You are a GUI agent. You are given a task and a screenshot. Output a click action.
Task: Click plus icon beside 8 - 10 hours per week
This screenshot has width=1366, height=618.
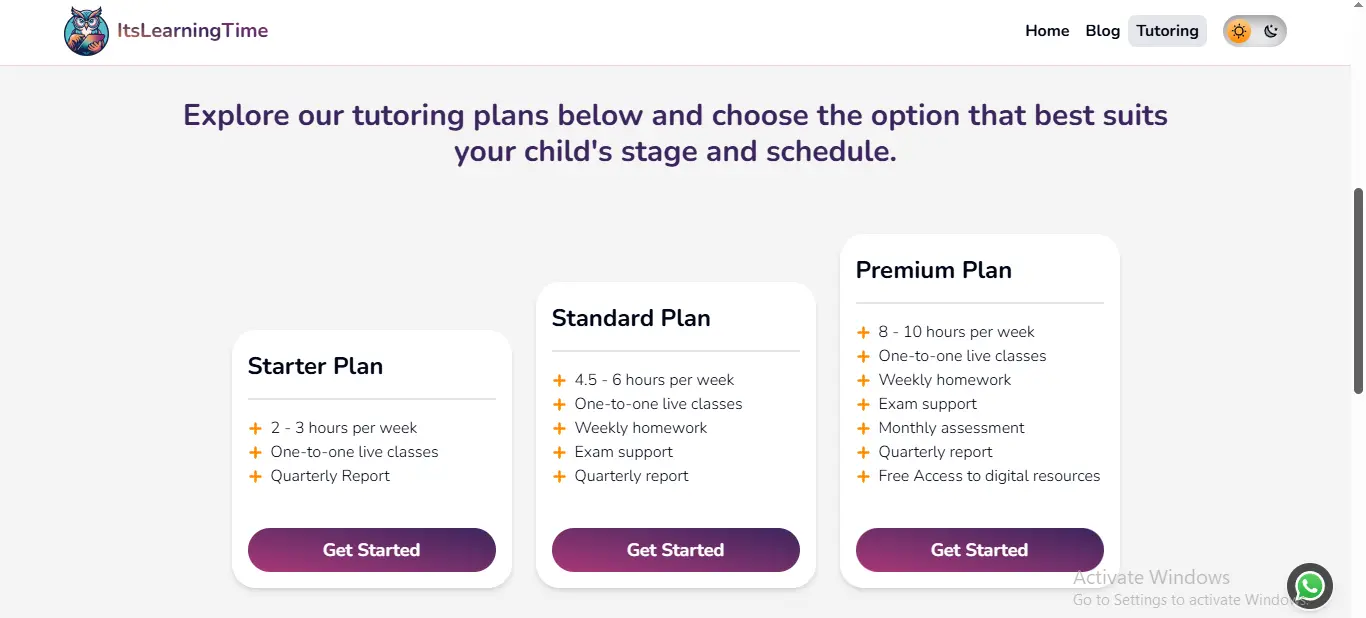(863, 332)
